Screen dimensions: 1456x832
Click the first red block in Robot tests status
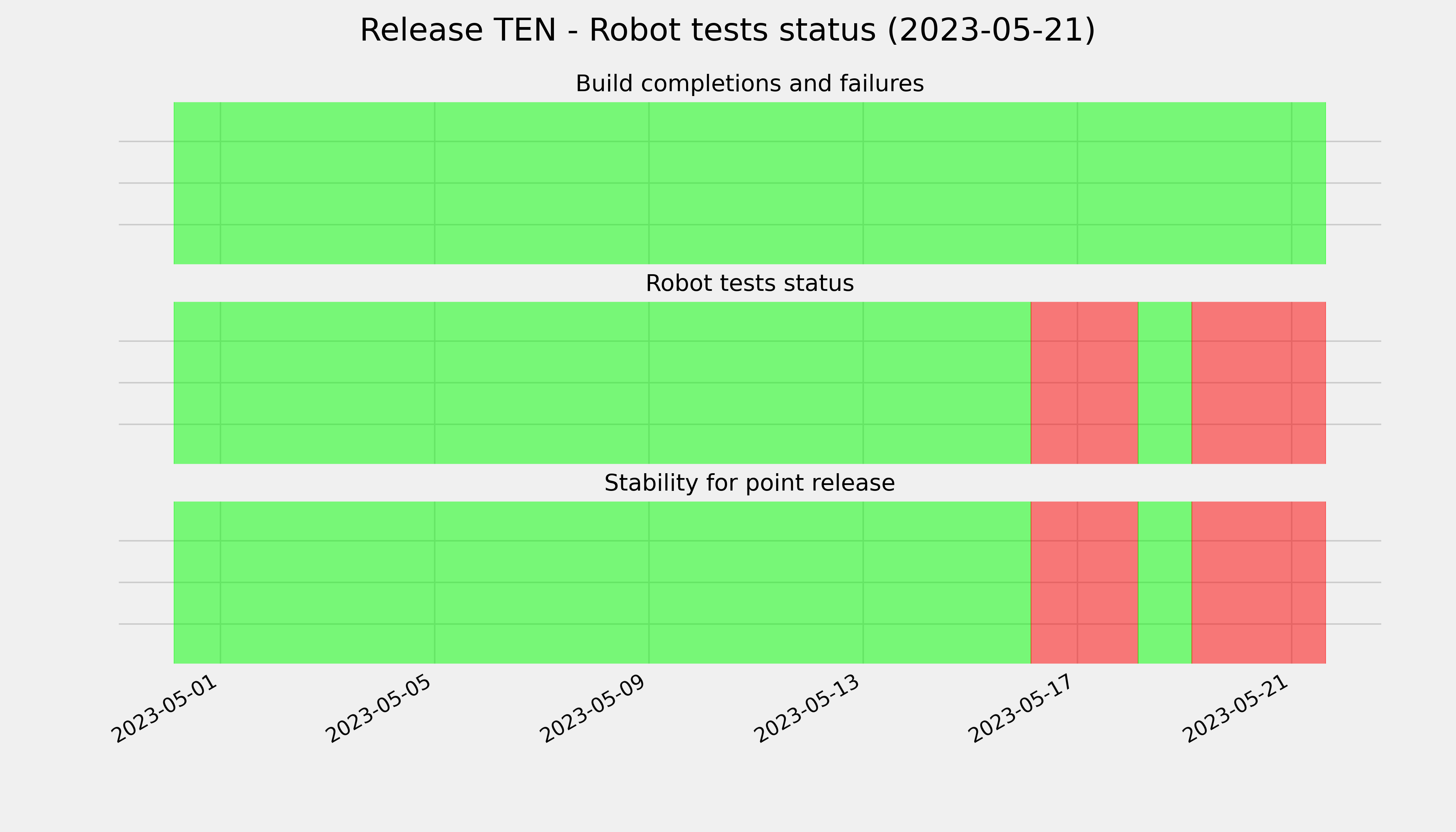(1085, 383)
